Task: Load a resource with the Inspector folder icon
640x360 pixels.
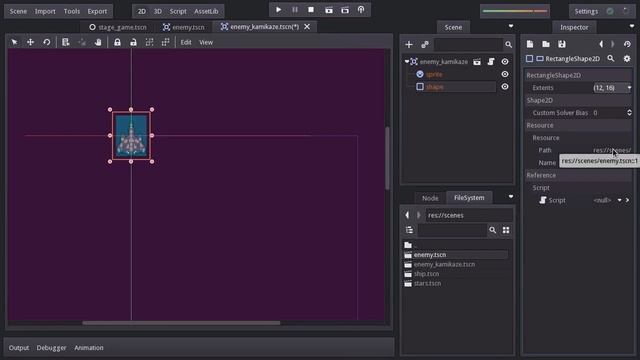Action: point(546,44)
